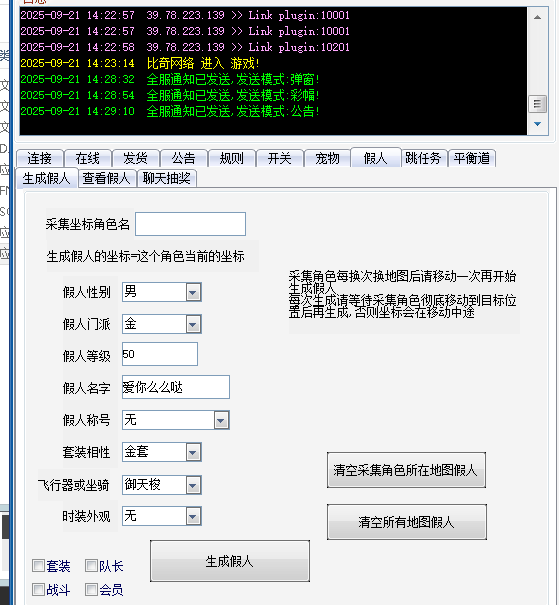Click the log scrollbar up arrow
The height and width of the screenshot is (605, 559).
537,17
